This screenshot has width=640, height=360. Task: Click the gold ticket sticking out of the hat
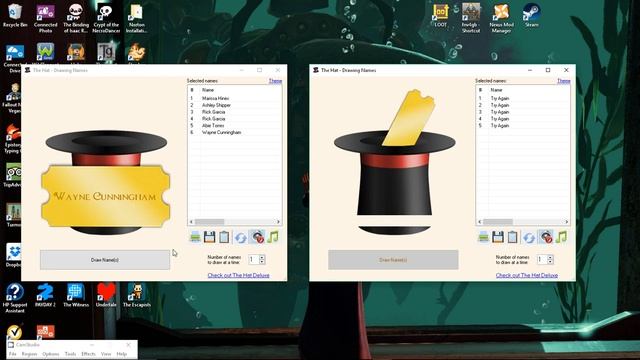point(408,118)
